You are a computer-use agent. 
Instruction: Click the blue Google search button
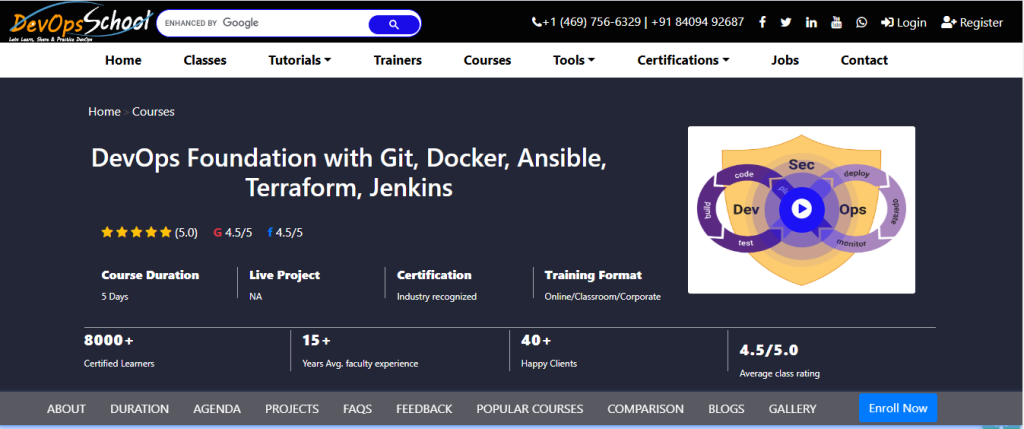(x=393, y=24)
